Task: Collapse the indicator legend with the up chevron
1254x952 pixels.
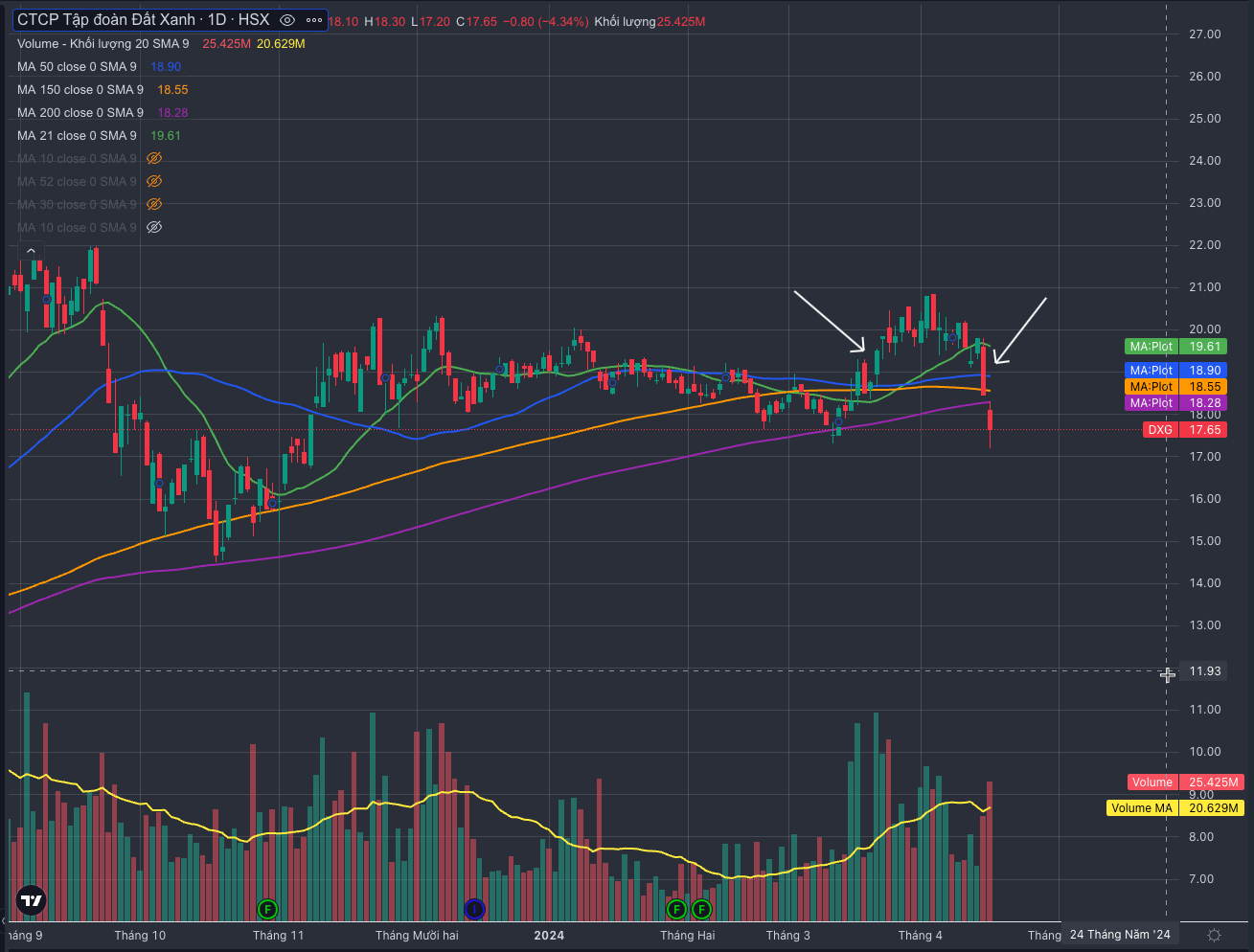Action: (31, 251)
